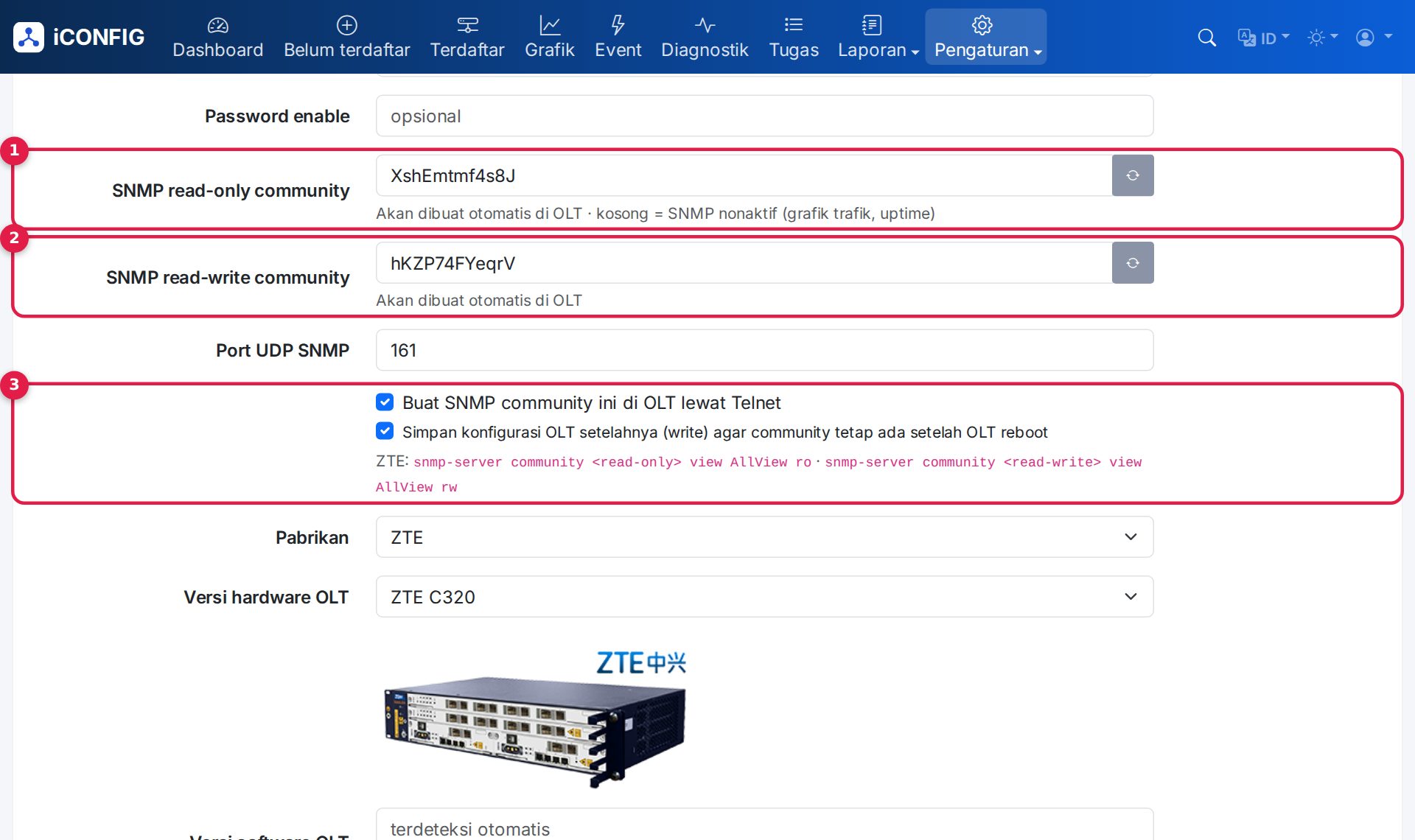Focus the SNMP read-write community field
The image size is (1415, 840).
744,263
